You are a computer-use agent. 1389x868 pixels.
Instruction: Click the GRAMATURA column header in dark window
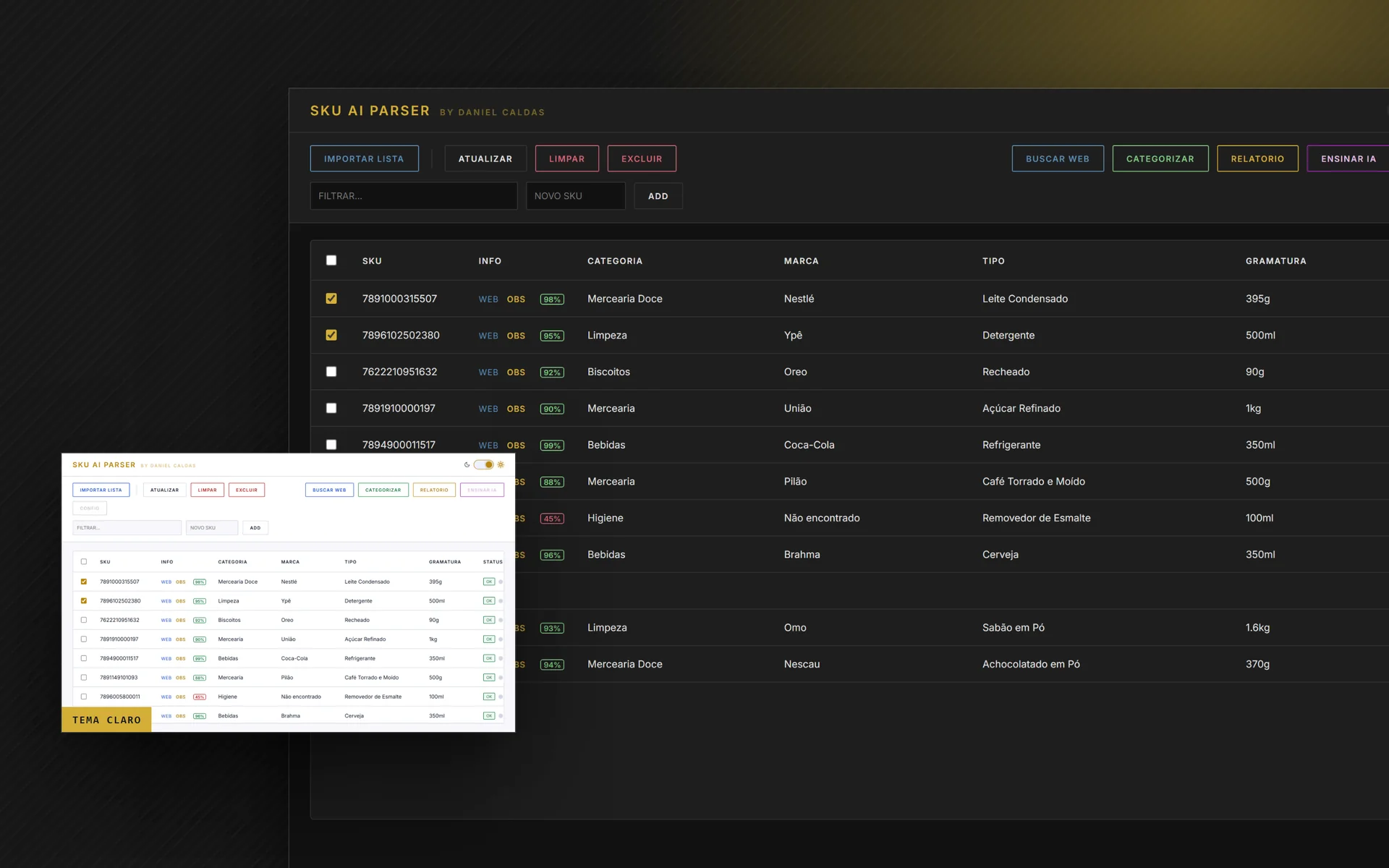(x=1276, y=261)
